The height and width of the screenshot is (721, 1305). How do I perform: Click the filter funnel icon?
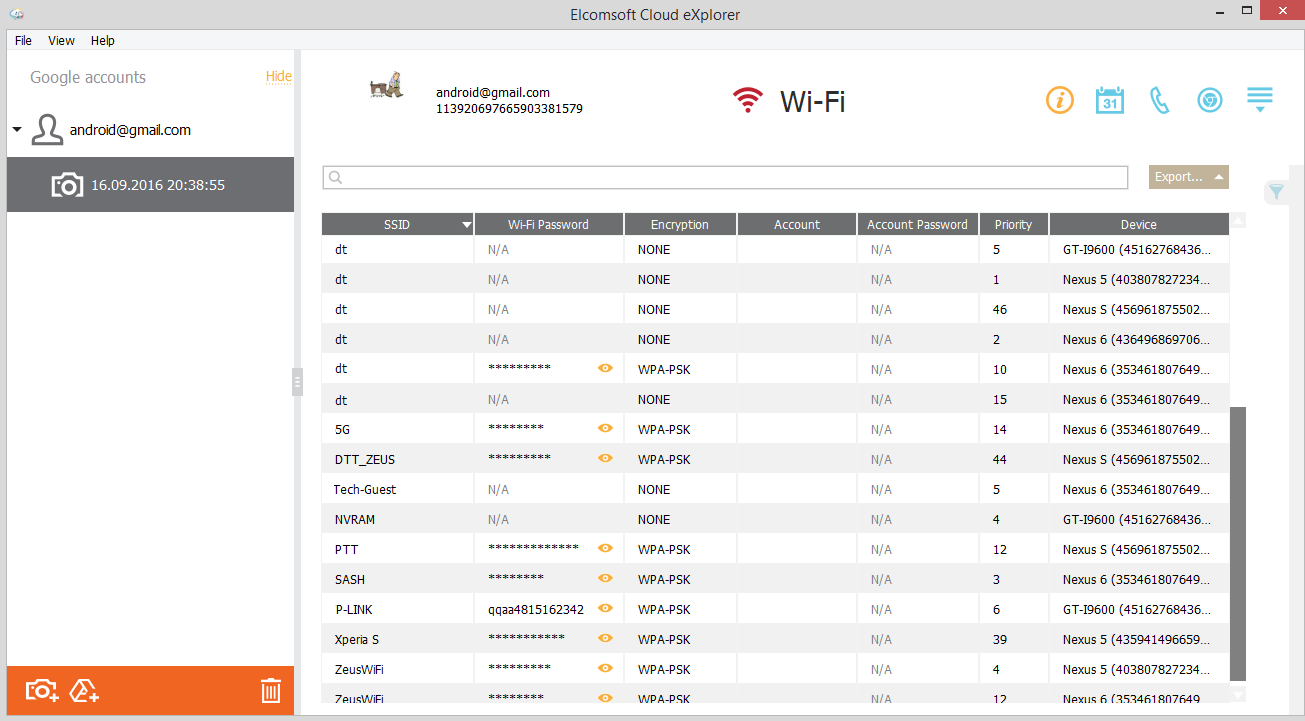1276,191
